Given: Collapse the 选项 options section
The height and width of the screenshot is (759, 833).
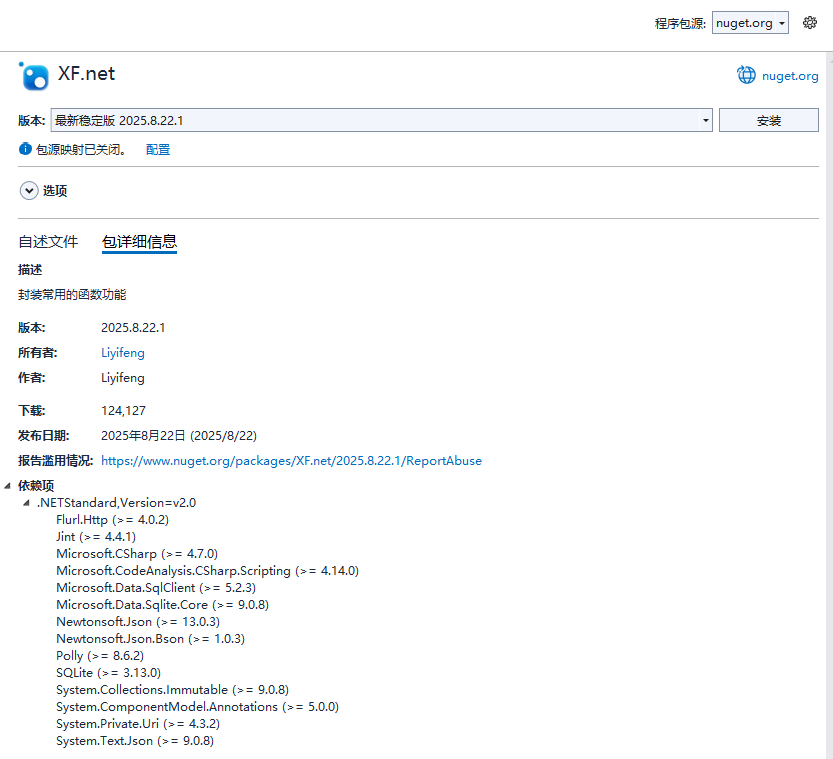Looking at the screenshot, I should tap(29, 190).
